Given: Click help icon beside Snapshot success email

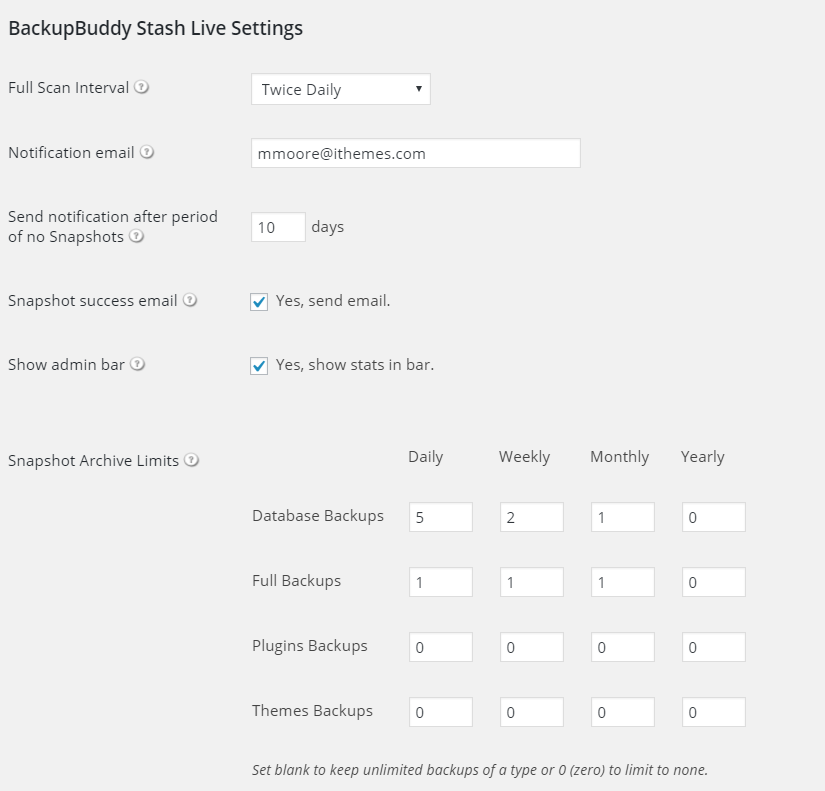Looking at the screenshot, I should point(190,300).
